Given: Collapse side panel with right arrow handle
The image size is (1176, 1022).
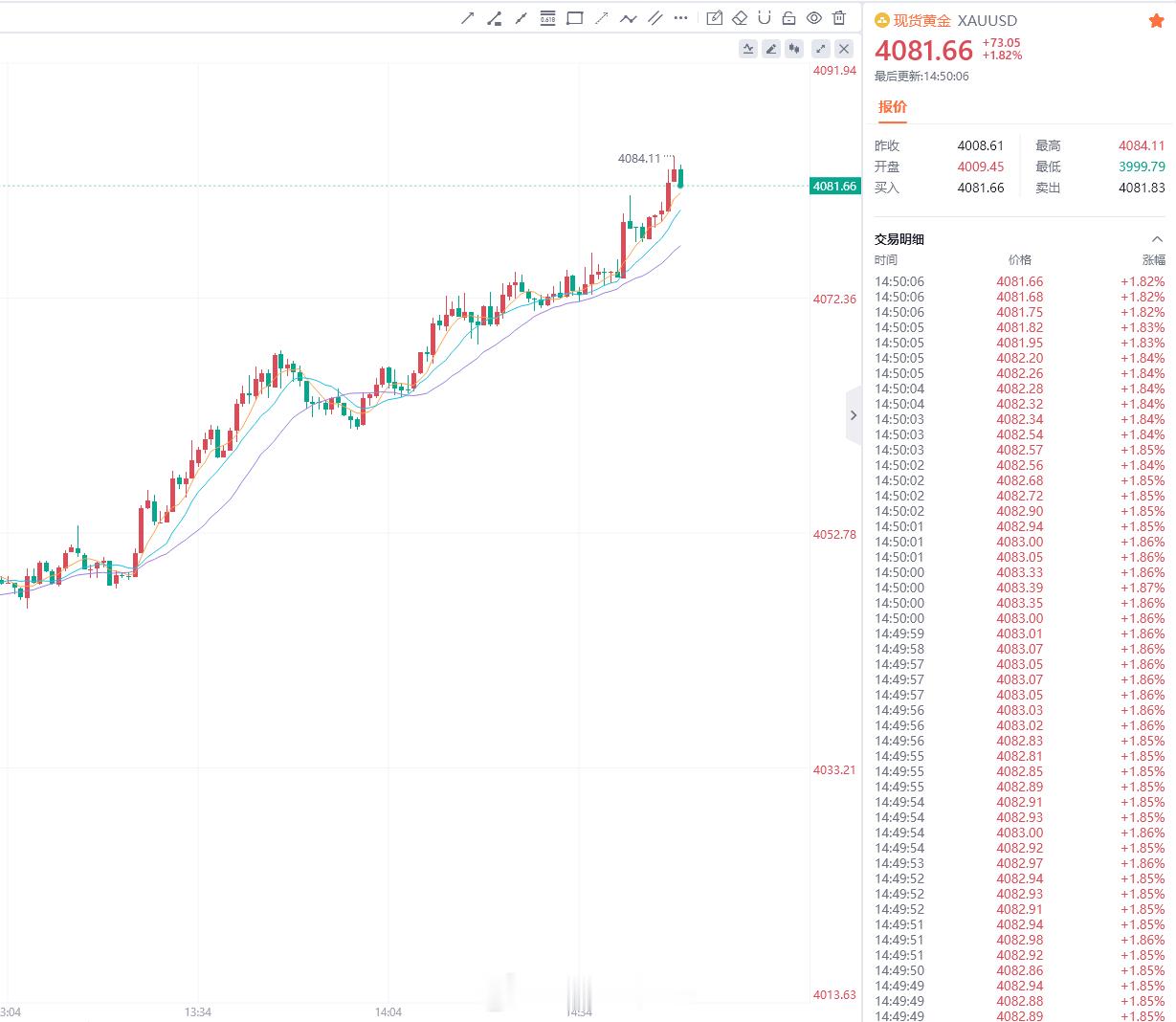Looking at the screenshot, I should (854, 415).
